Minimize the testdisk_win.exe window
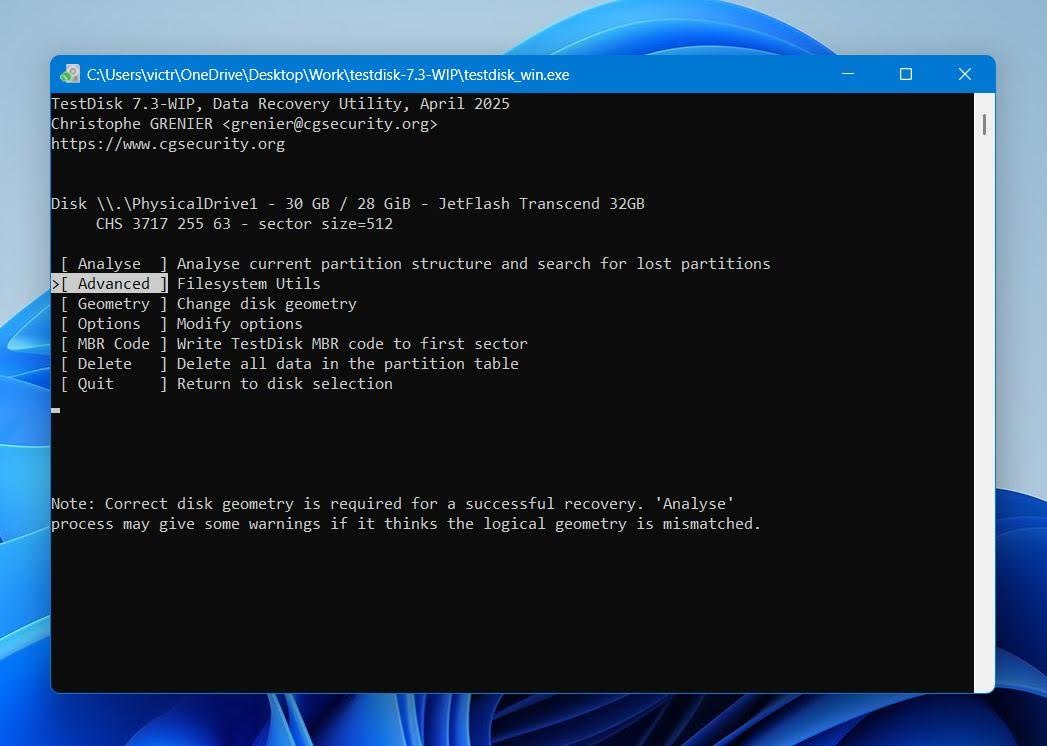The width and height of the screenshot is (1047, 746). pyautogui.click(x=847, y=74)
